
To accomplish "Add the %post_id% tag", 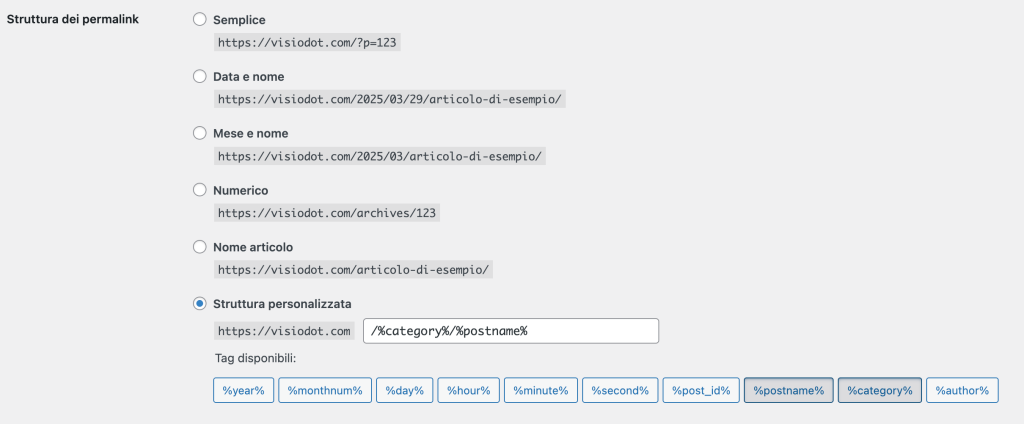I will point(701,390).
